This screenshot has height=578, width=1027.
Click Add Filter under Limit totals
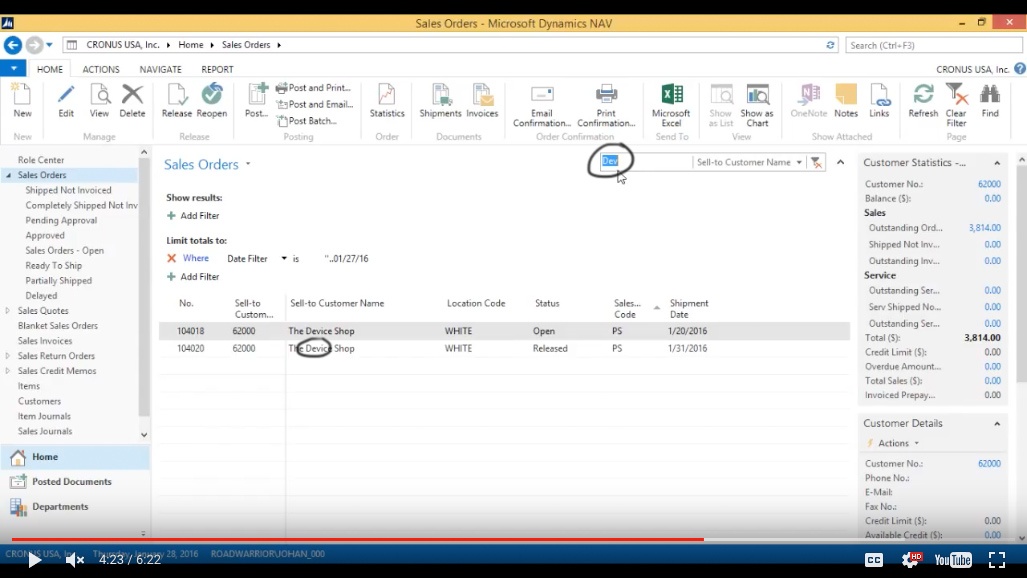point(193,277)
